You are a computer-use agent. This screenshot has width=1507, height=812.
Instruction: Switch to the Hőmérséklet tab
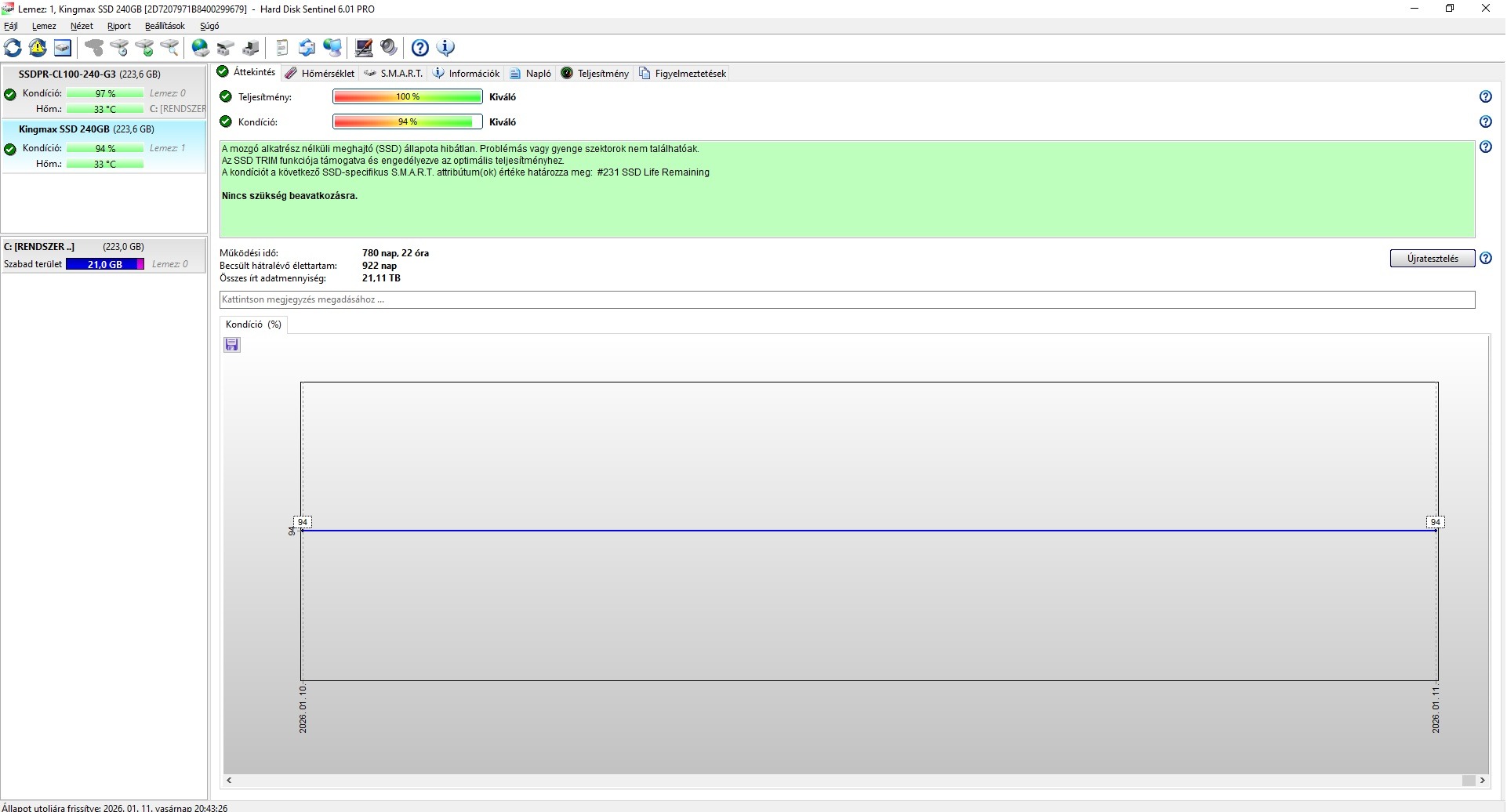pyautogui.click(x=319, y=73)
